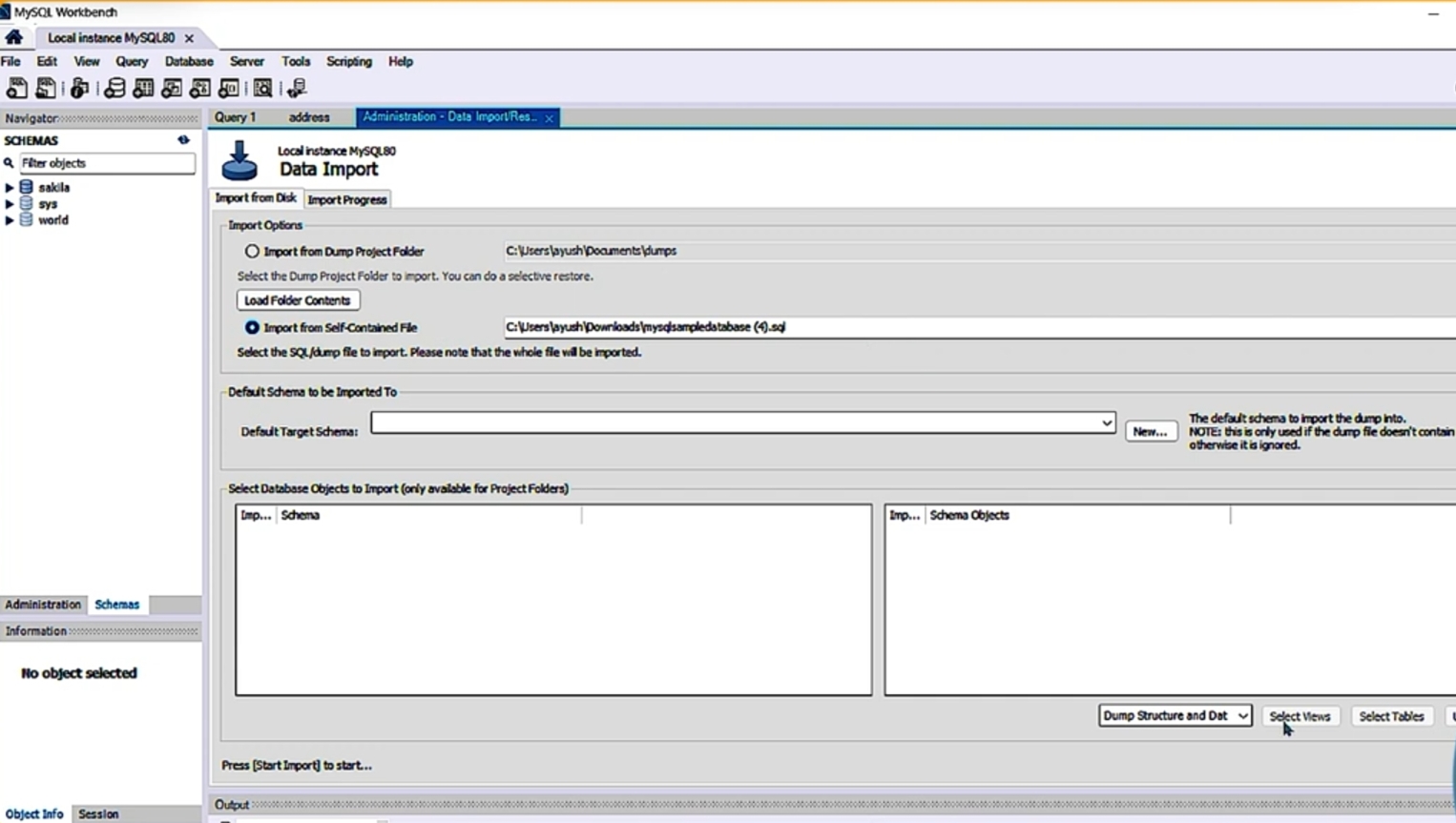Click the Schema Objects column header
1456x823 pixels.
click(x=1078, y=515)
